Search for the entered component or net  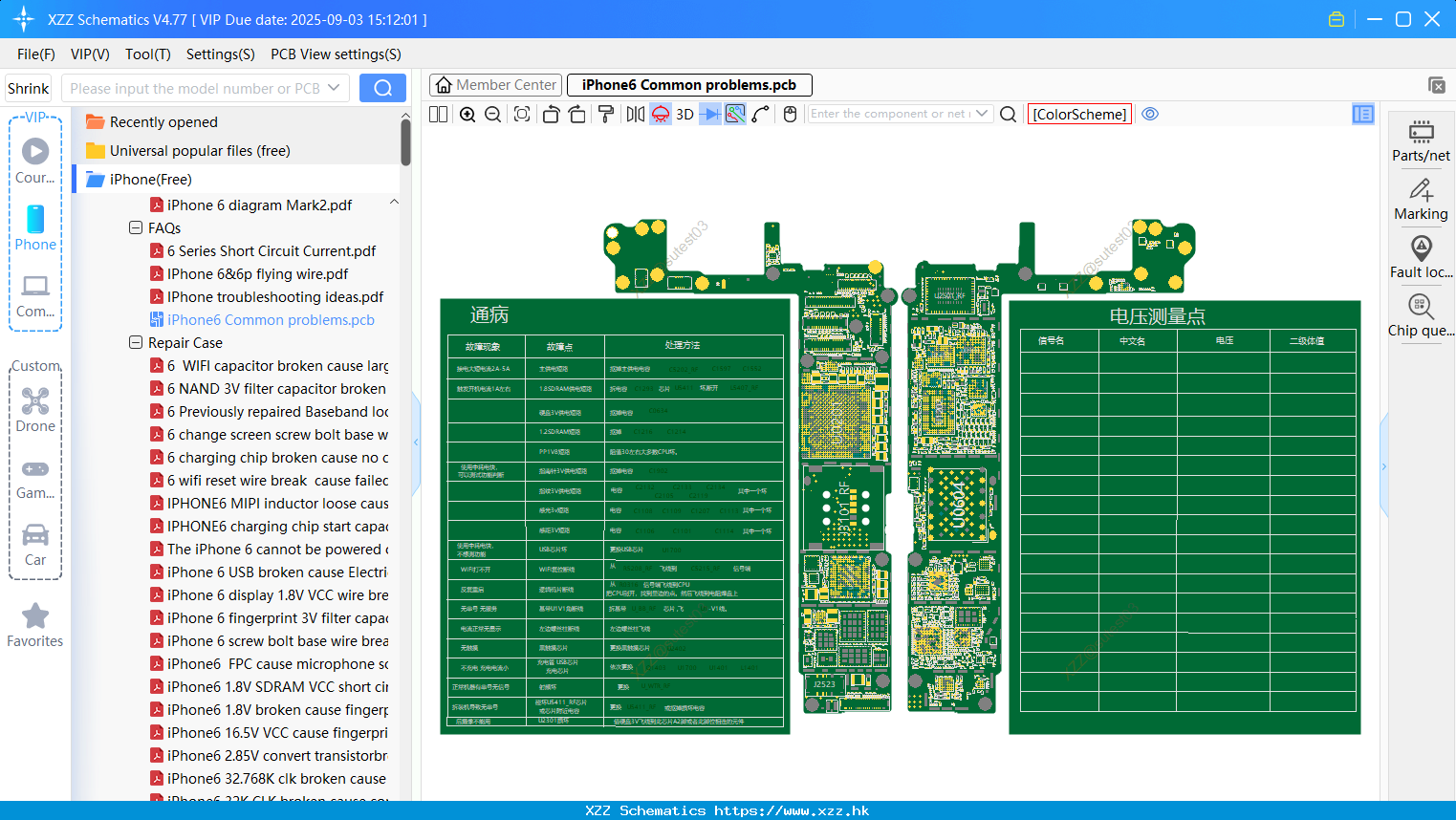(1008, 114)
